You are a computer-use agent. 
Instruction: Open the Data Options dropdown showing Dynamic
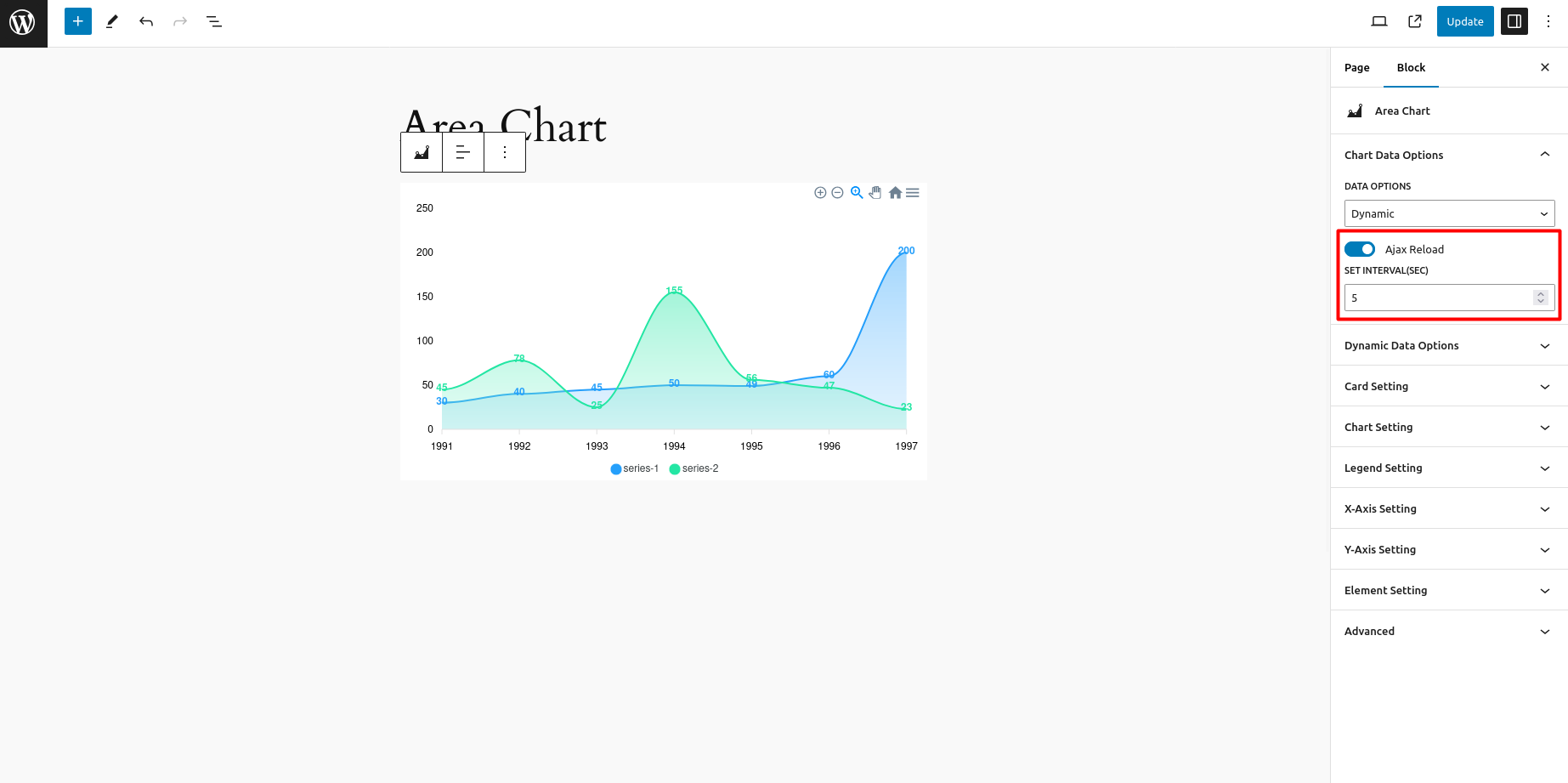click(x=1448, y=213)
